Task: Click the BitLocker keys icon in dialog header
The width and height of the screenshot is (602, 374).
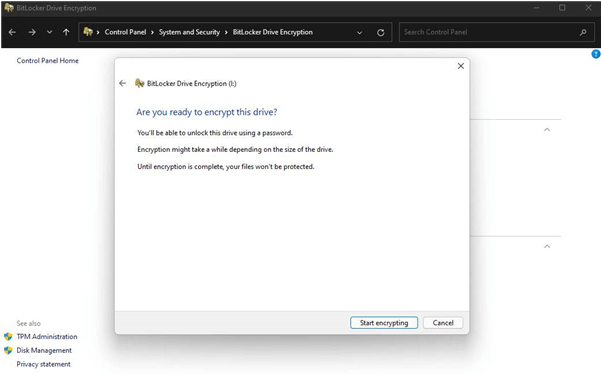Action: coord(139,83)
